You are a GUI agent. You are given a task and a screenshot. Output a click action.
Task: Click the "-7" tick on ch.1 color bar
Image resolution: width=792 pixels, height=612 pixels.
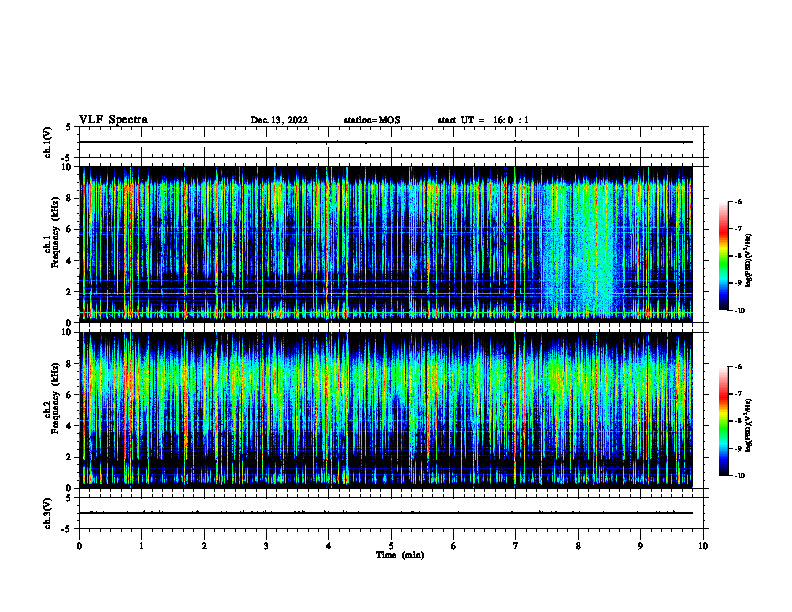(x=738, y=229)
